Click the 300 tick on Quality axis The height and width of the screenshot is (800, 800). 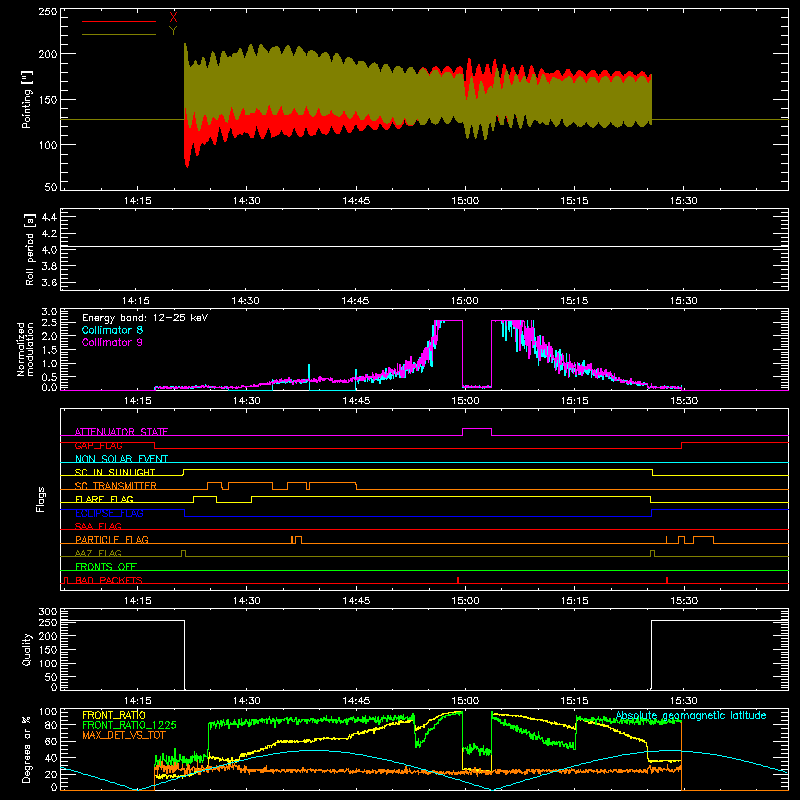coord(48,612)
